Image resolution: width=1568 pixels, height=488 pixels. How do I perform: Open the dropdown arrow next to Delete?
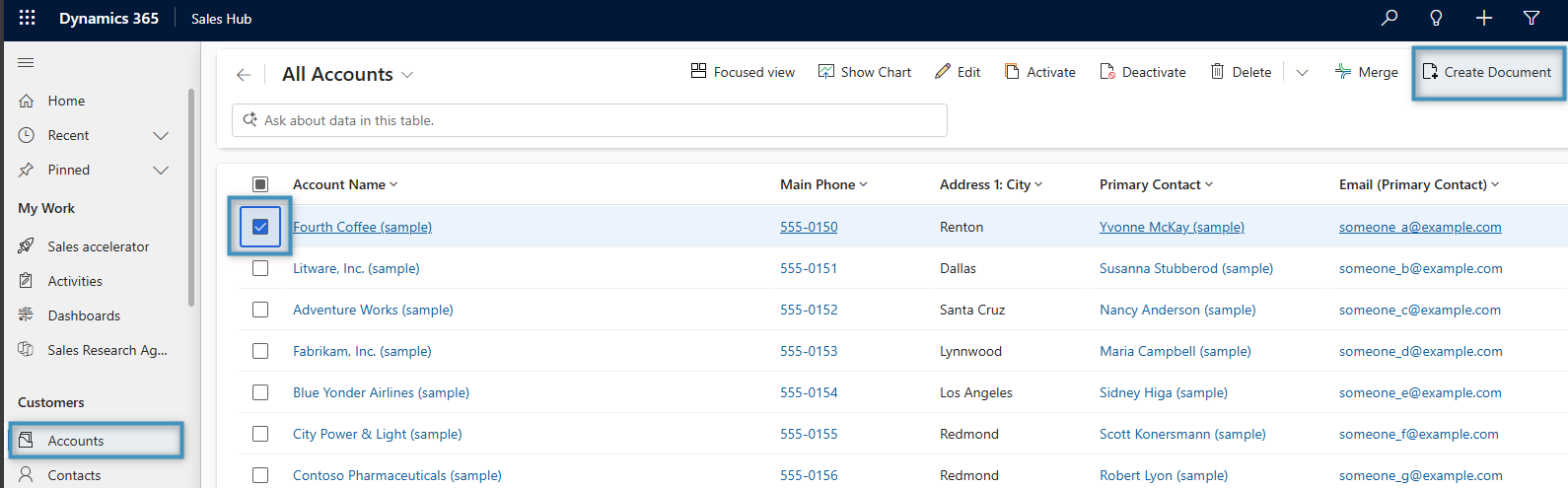click(x=1302, y=73)
